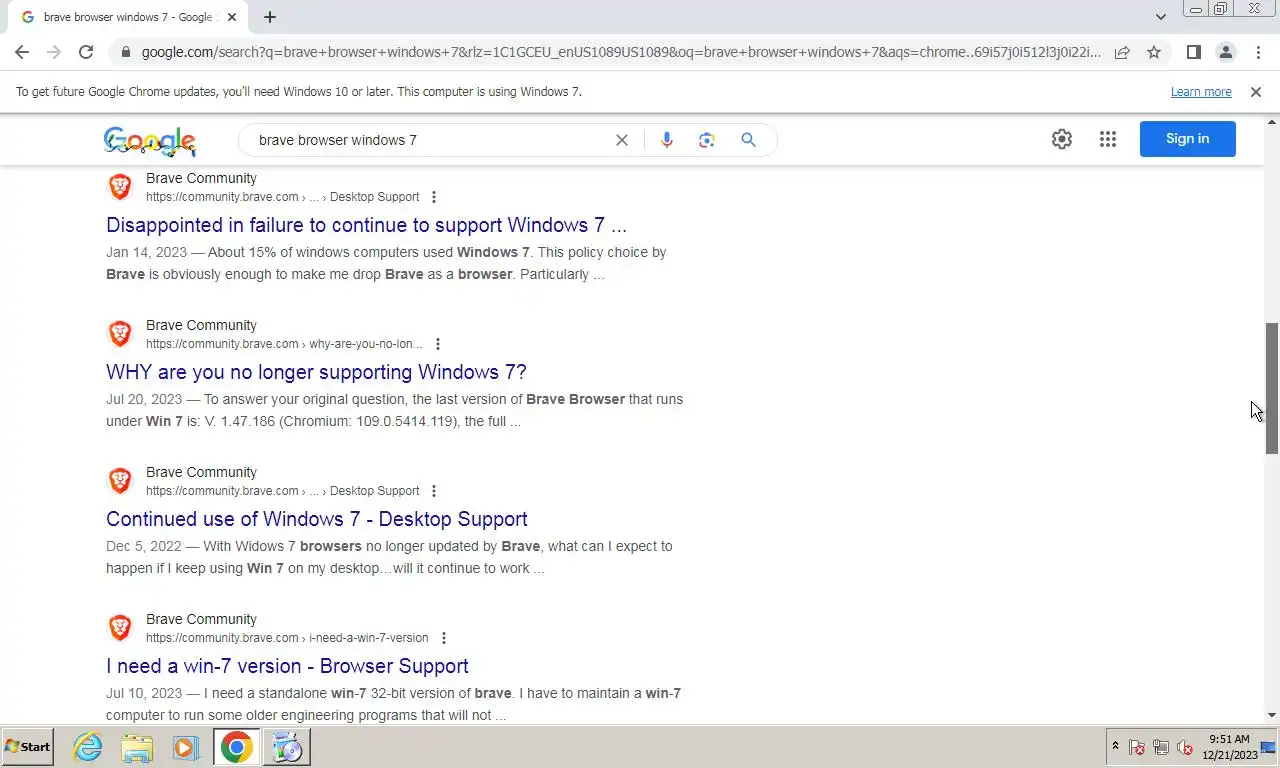Open the Learn more link
The height and width of the screenshot is (768, 1280).
point(1201,92)
